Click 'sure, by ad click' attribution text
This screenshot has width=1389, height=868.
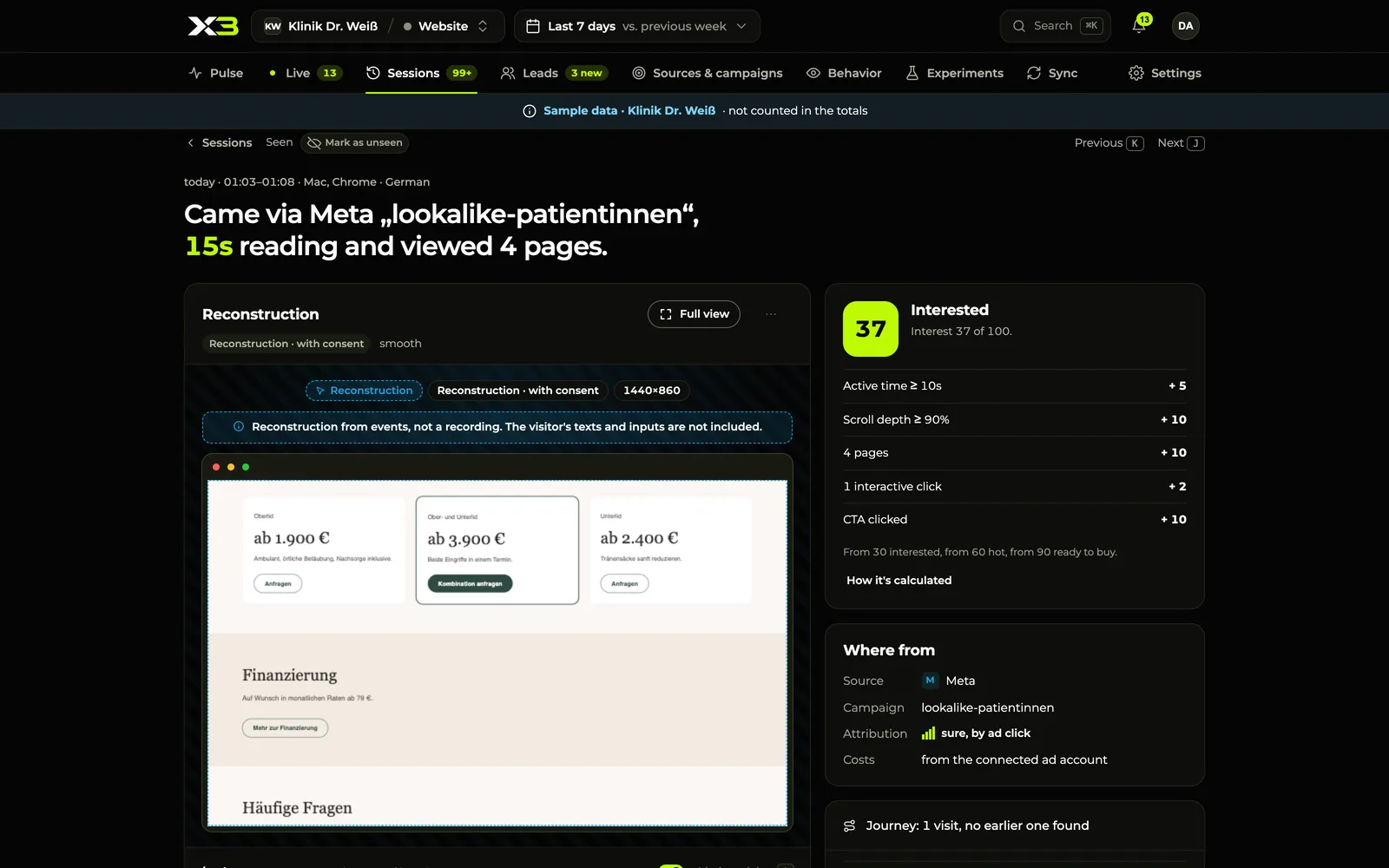[x=985, y=733]
